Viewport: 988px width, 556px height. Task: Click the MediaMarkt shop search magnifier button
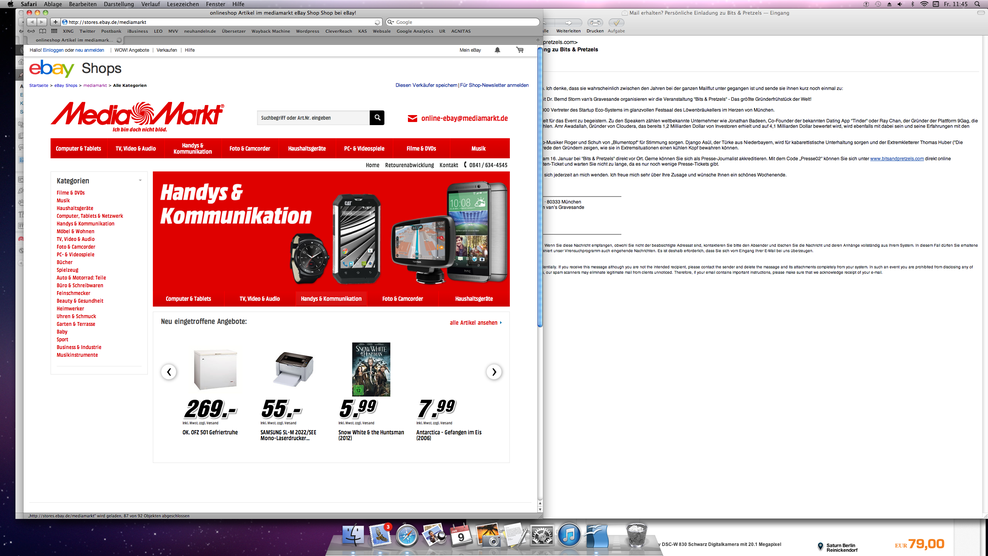point(377,118)
